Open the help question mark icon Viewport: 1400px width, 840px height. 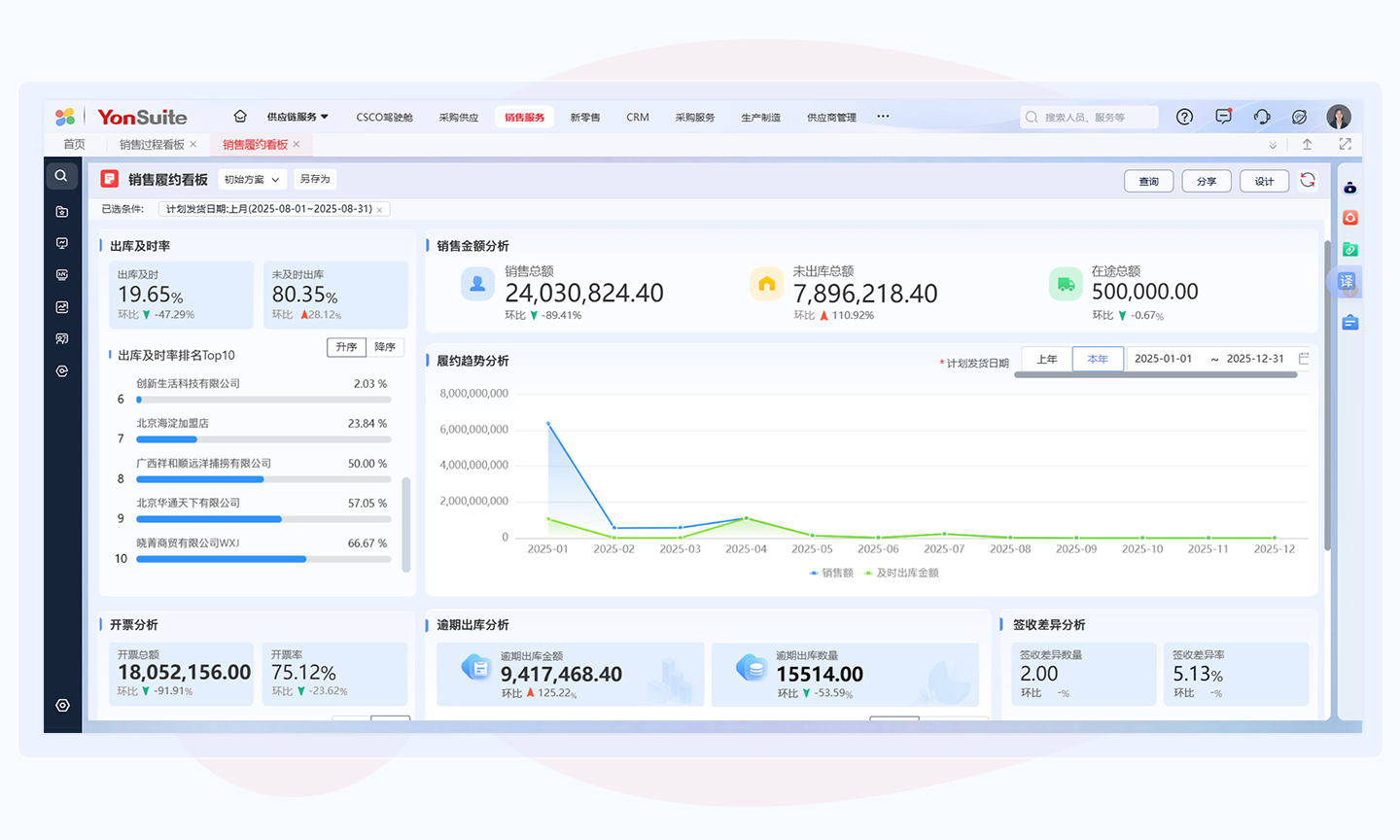pos(1184,117)
